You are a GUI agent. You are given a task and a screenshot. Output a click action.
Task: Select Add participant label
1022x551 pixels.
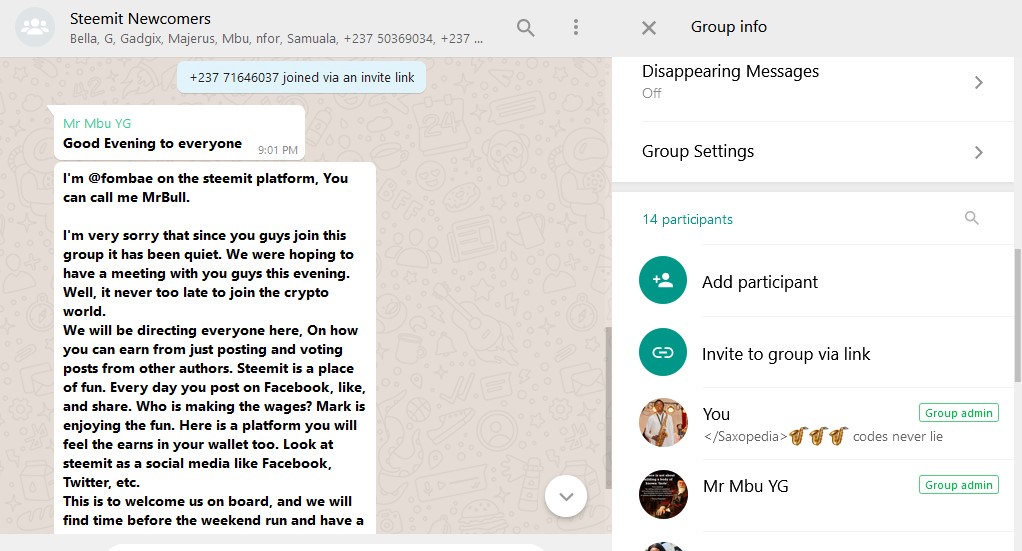[x=759, y=282]
